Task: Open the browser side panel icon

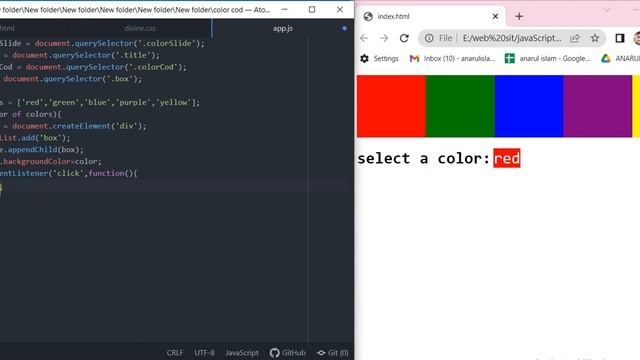Action: (x=620, y=38)
